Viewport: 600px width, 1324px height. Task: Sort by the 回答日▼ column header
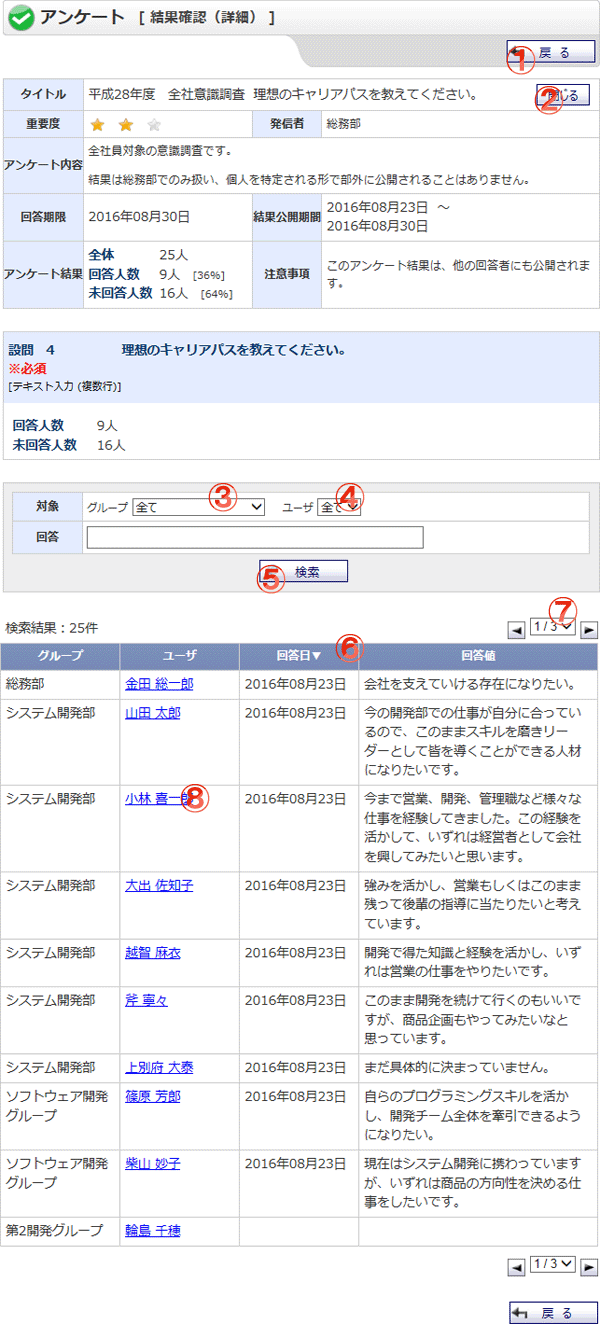(299, 656)
